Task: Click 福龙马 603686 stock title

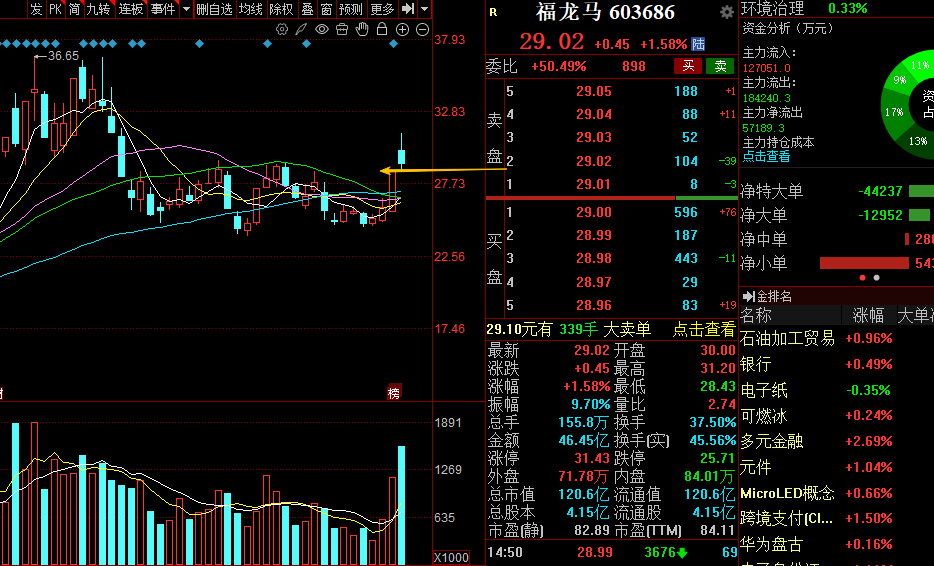Action: (x=605, y=12)
